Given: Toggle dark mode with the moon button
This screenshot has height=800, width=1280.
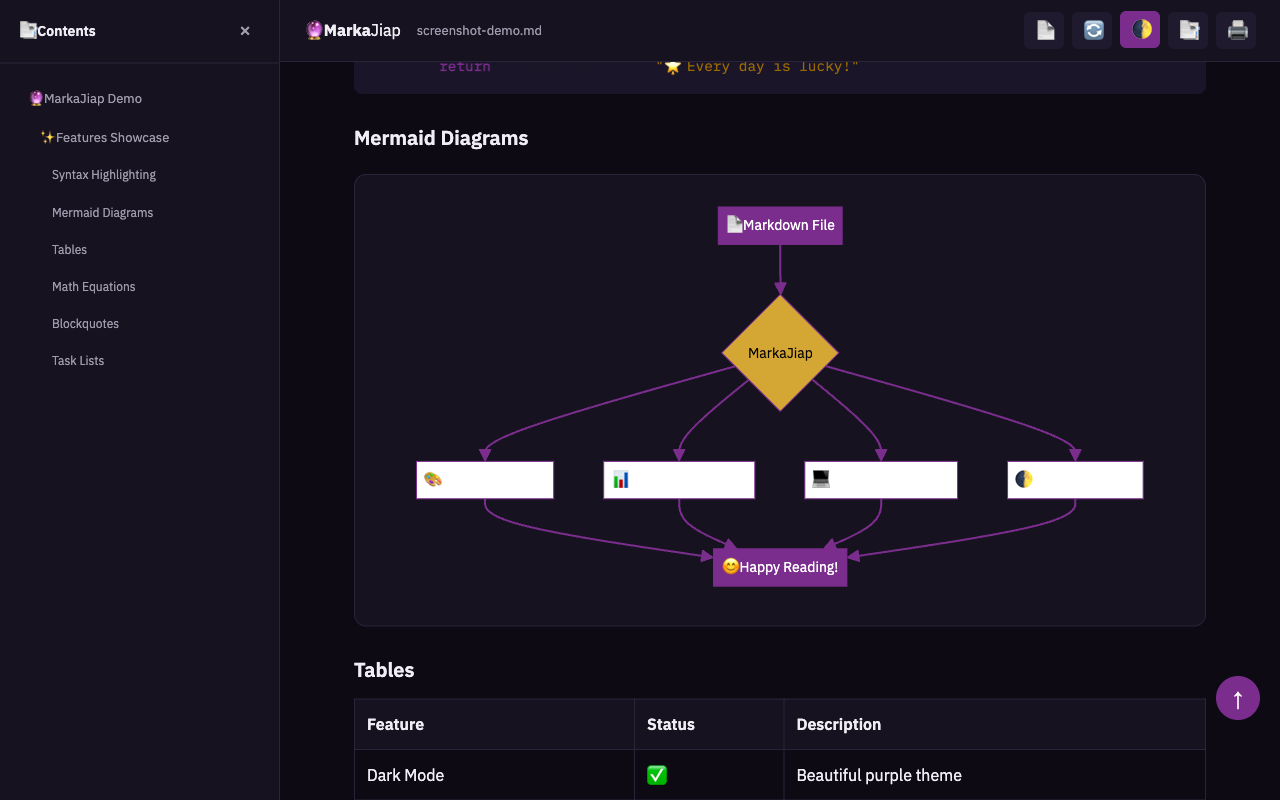Looking at the screenshot, I should [x=1140, y=30].
